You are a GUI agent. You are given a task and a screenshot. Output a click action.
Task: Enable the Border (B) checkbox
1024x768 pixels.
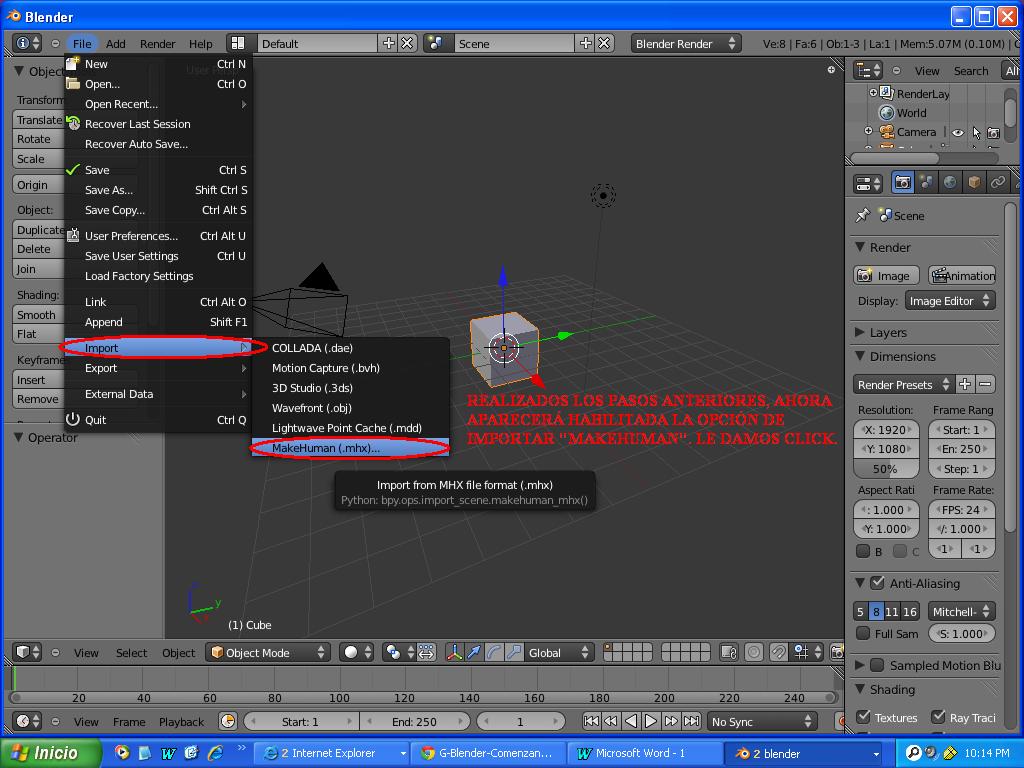863,551
